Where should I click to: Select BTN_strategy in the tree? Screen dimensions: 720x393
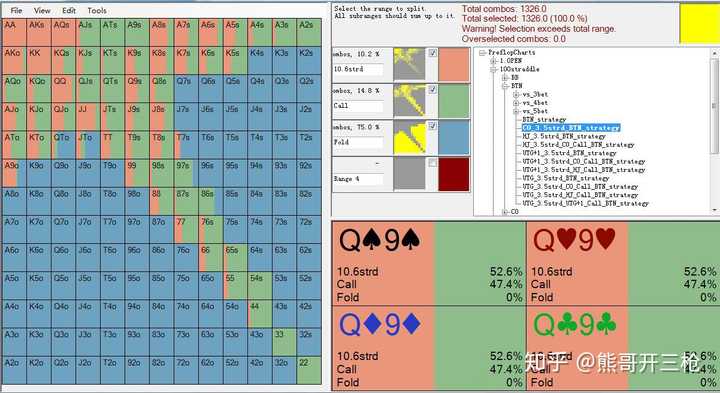click(x=544, y=119)
